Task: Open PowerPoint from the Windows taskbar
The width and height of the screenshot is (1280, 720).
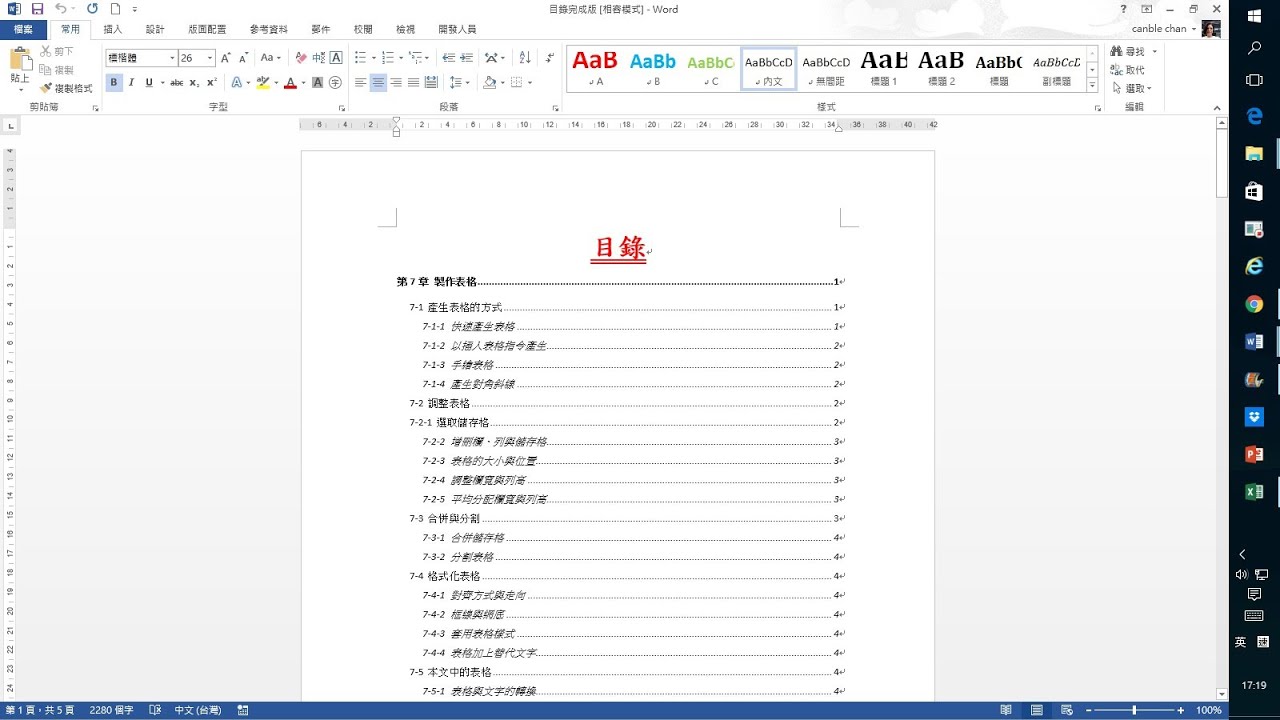Action: click(x=1254, y=454)
